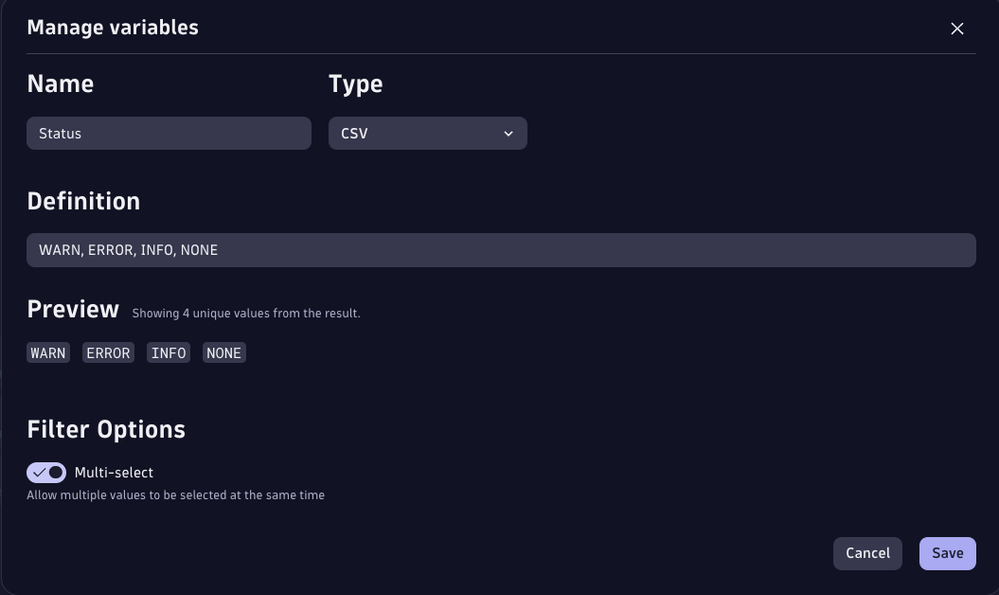Screen dimensions: 999x595
Task: Click the Filter Options heading
Action: coord(106,429)
